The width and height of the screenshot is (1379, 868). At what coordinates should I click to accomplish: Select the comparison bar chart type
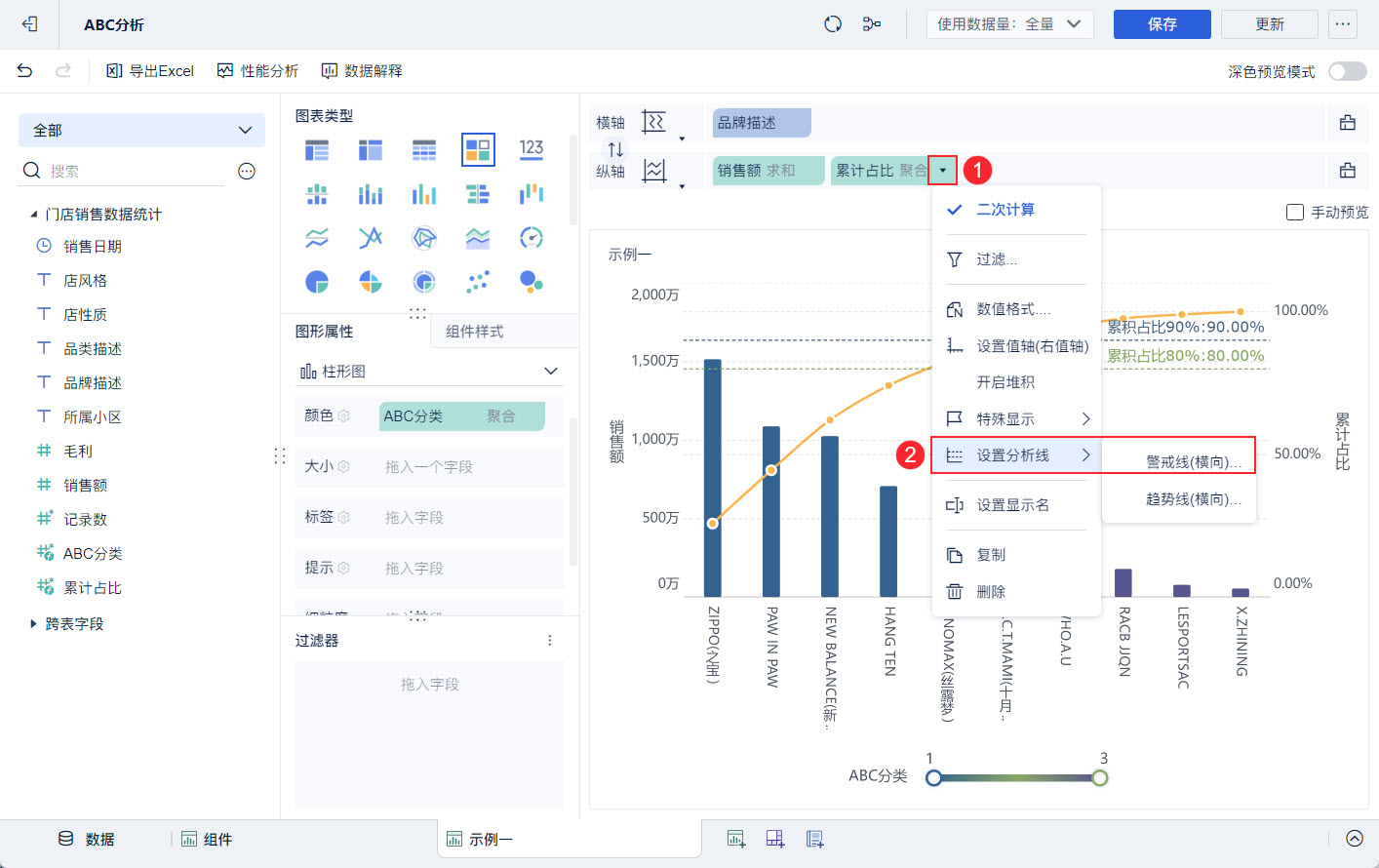478,194
